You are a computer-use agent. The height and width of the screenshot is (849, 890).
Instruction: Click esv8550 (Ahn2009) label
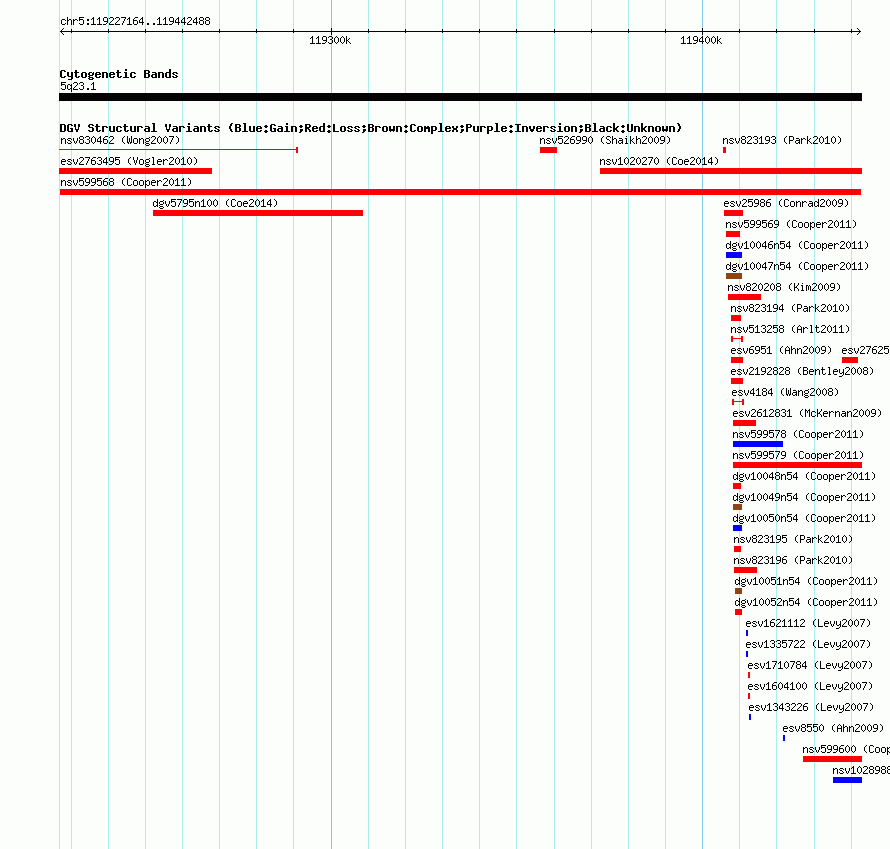(833, 728)
